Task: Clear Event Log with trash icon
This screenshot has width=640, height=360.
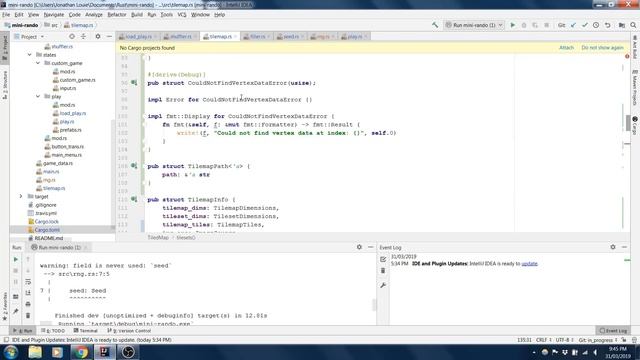Action: 383,271
